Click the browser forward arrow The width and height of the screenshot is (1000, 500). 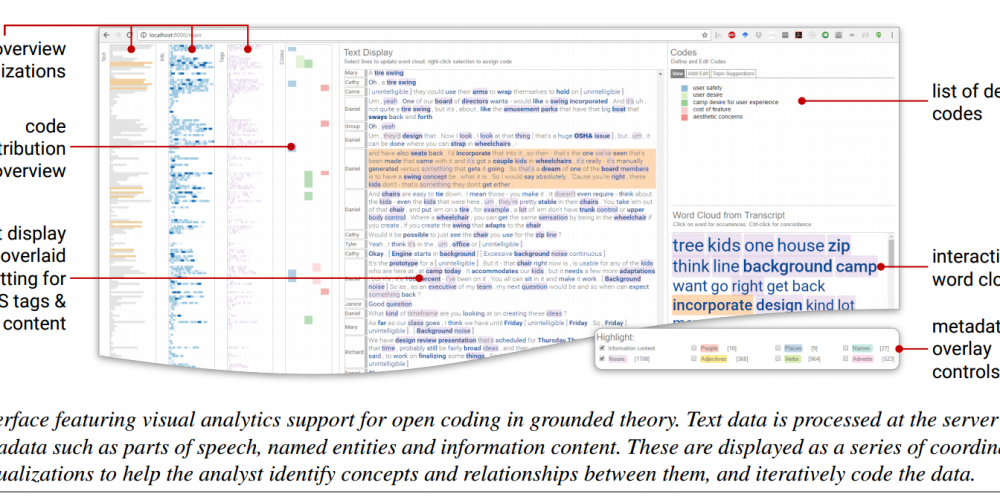tap(118, 35)
